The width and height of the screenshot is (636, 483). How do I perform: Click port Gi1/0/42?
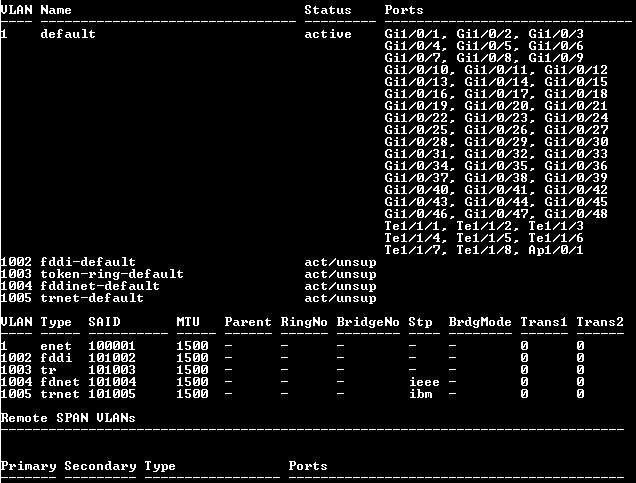576,190
